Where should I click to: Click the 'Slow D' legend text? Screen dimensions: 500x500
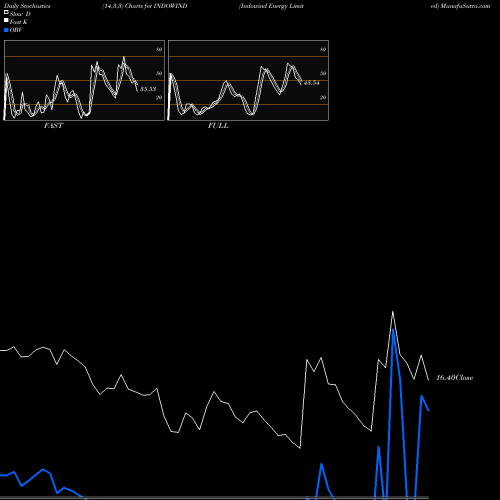[20, 14]
